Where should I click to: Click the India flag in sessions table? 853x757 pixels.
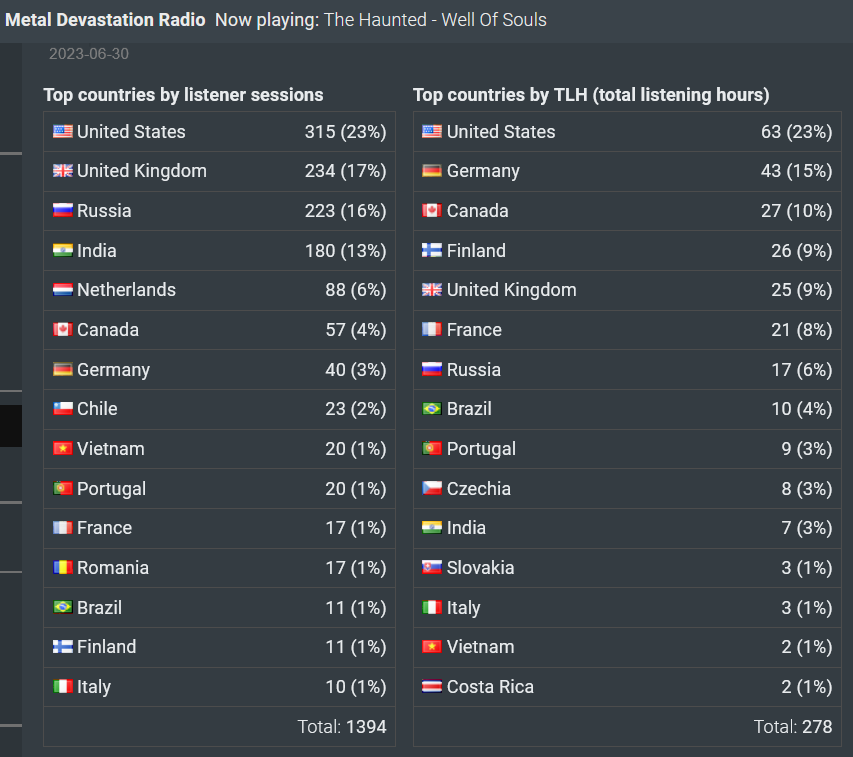point(63,250)
